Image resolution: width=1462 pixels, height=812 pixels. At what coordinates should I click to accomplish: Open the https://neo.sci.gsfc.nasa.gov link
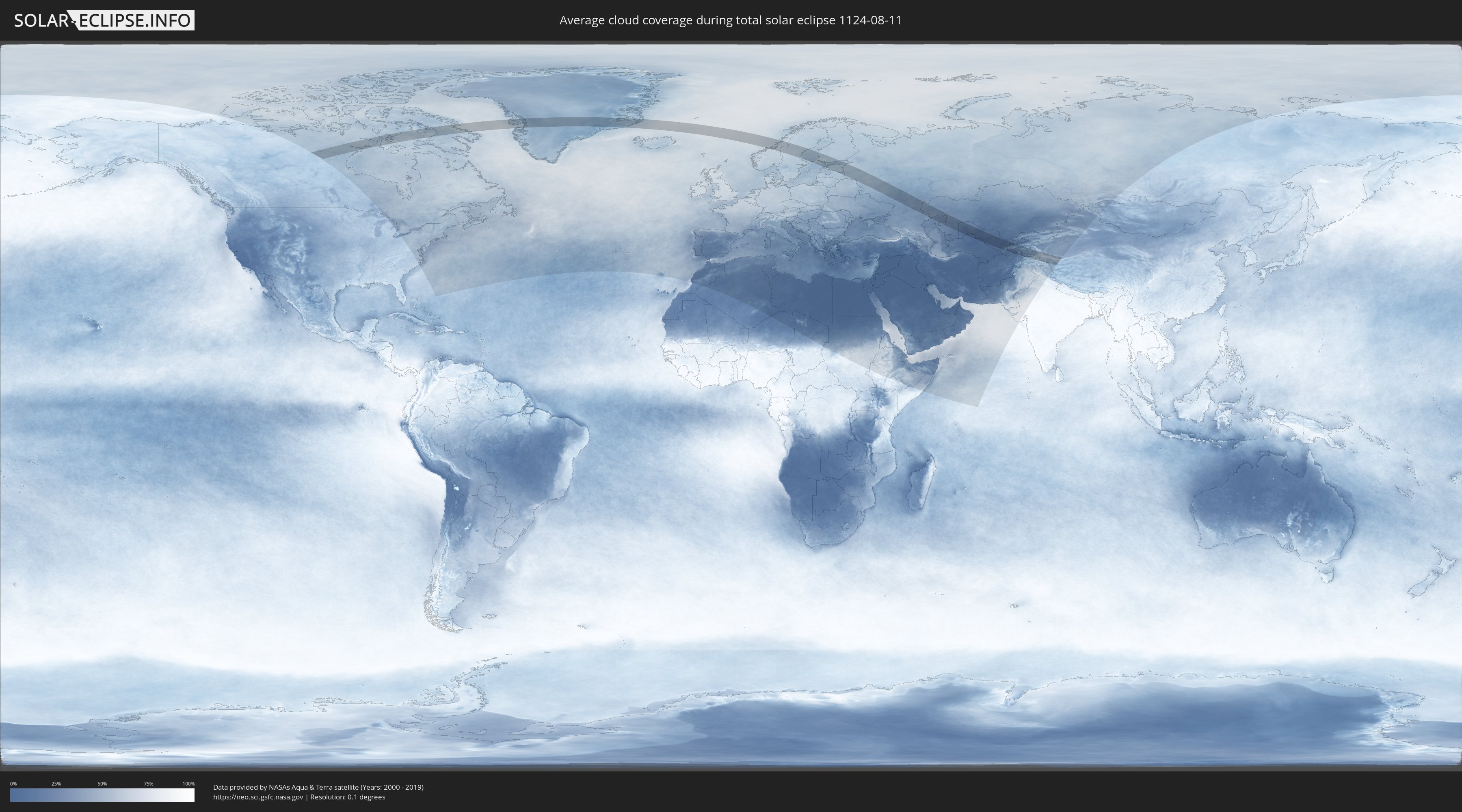258,797
